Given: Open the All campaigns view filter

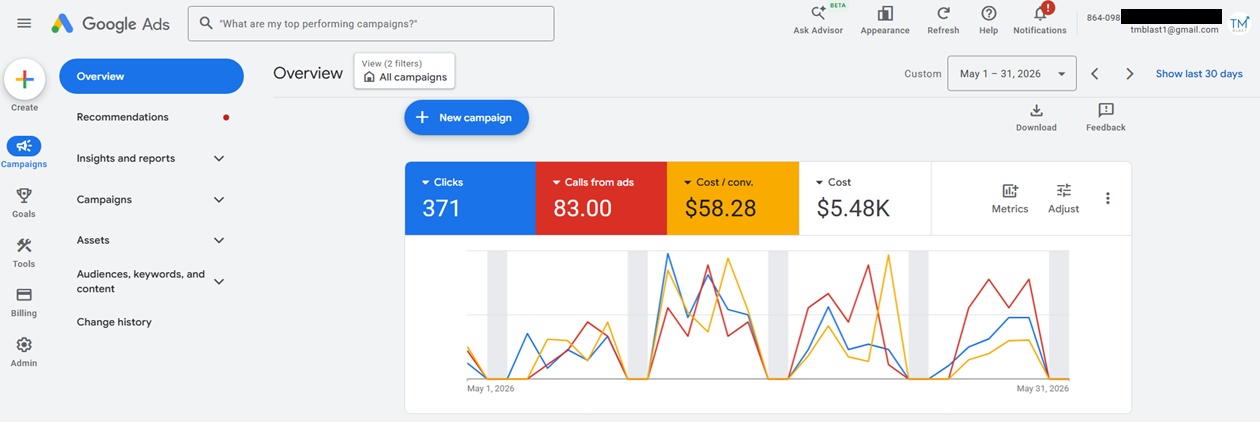Looking at the screenshot, I should [404, 71].
